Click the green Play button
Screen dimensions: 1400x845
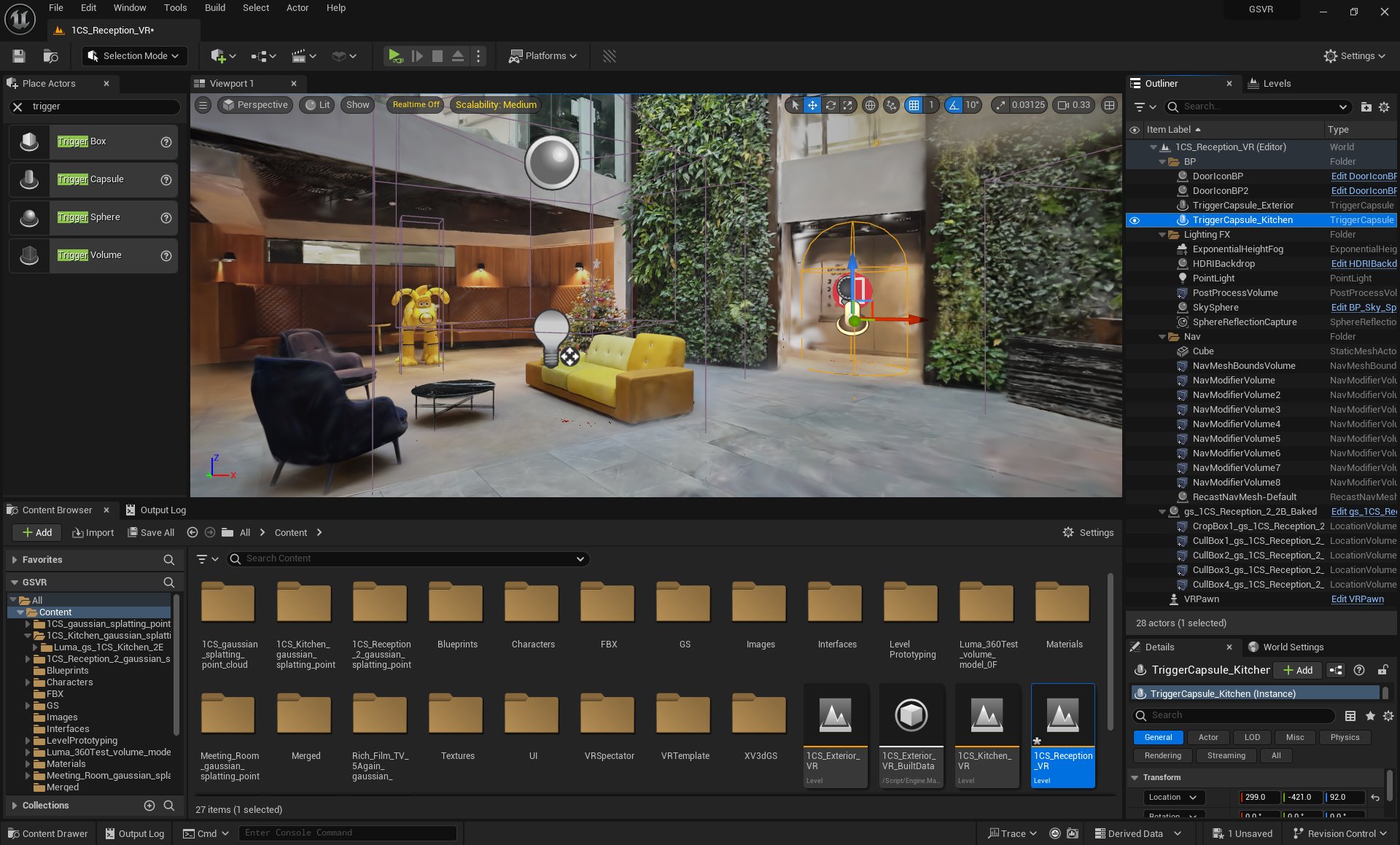(394, 56)
